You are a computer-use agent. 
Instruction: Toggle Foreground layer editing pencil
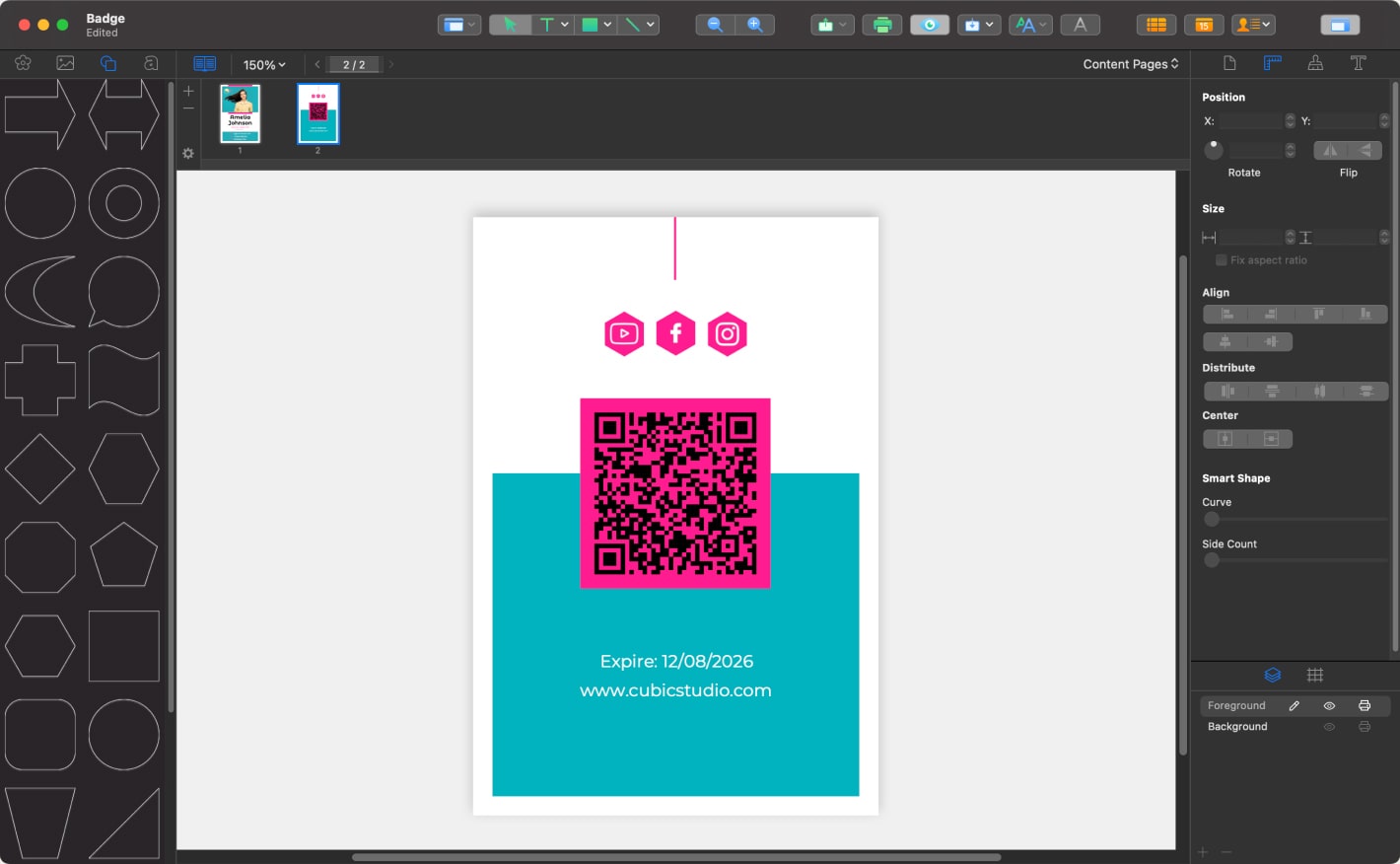pyautogui.click(x=1294, y=705)
